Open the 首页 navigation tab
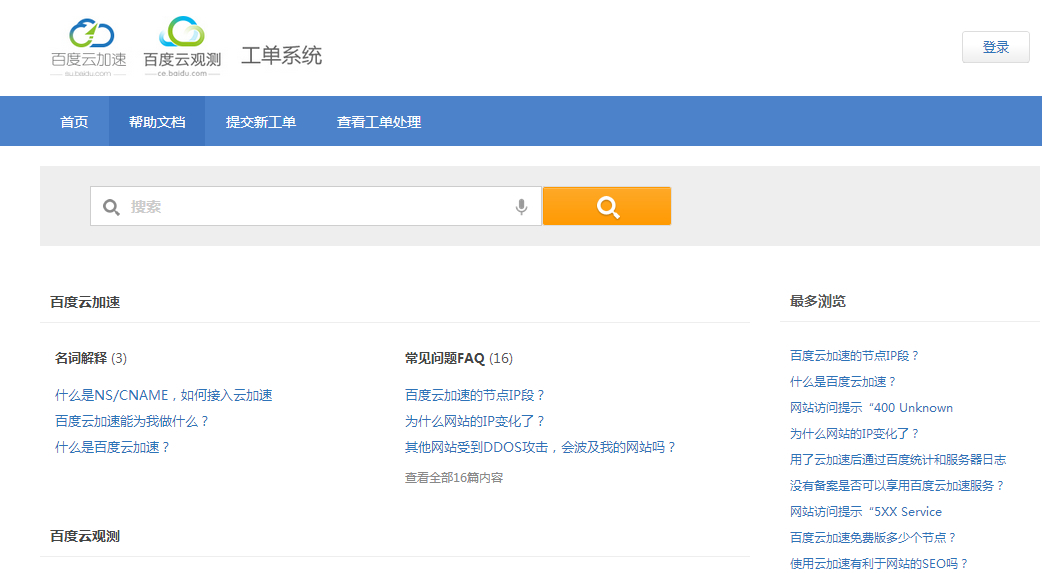Screen dimensions: 1042x573 [x=74, y=122]
